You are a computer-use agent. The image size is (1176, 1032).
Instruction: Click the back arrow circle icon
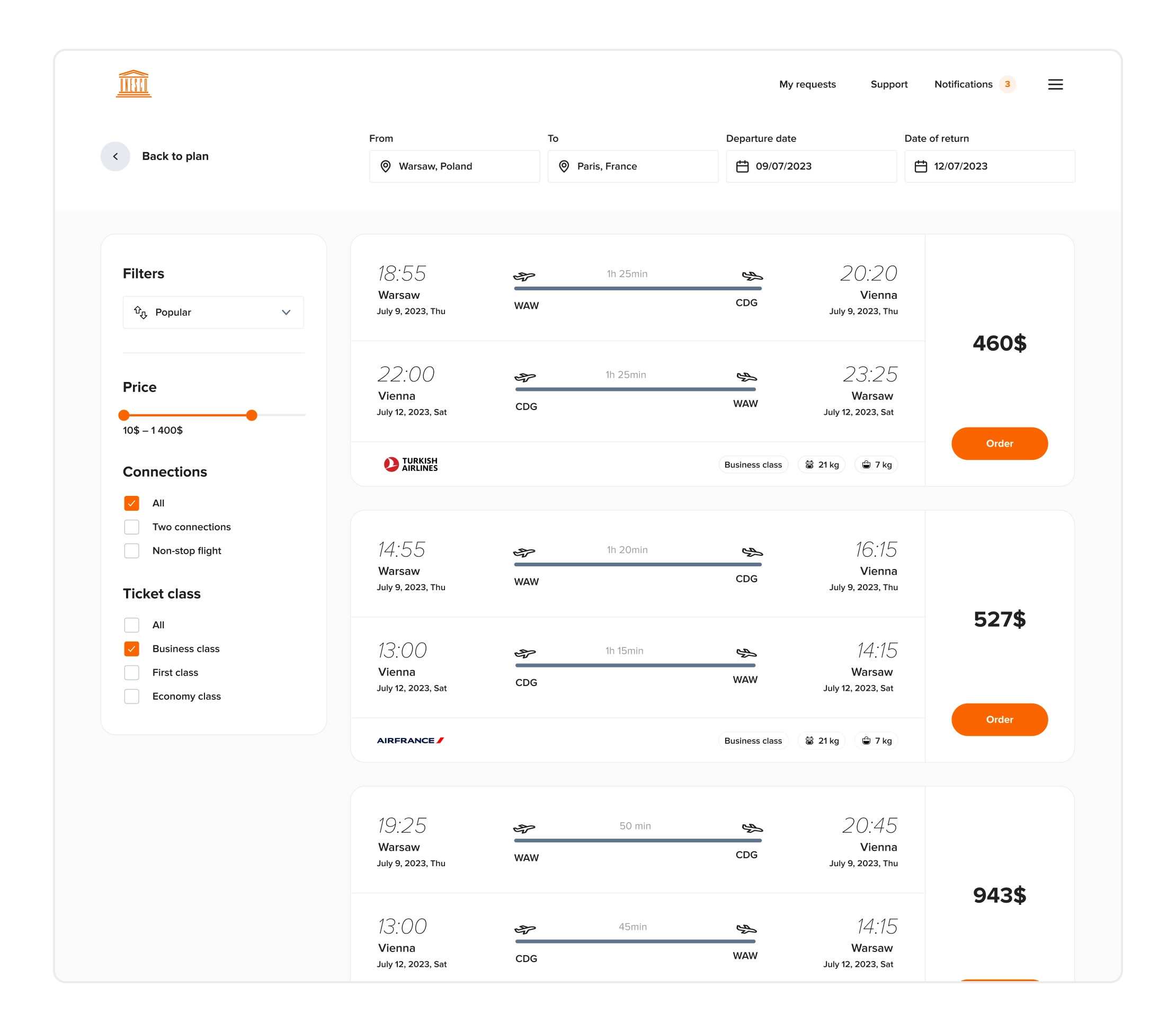pos(115,156)
